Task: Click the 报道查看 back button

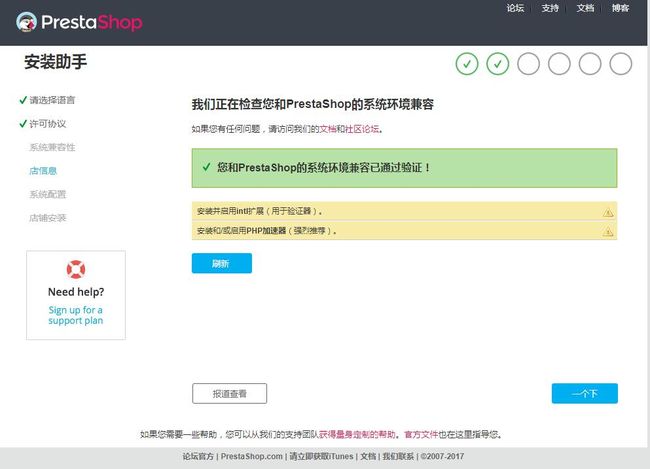Action: click(229, 394)
